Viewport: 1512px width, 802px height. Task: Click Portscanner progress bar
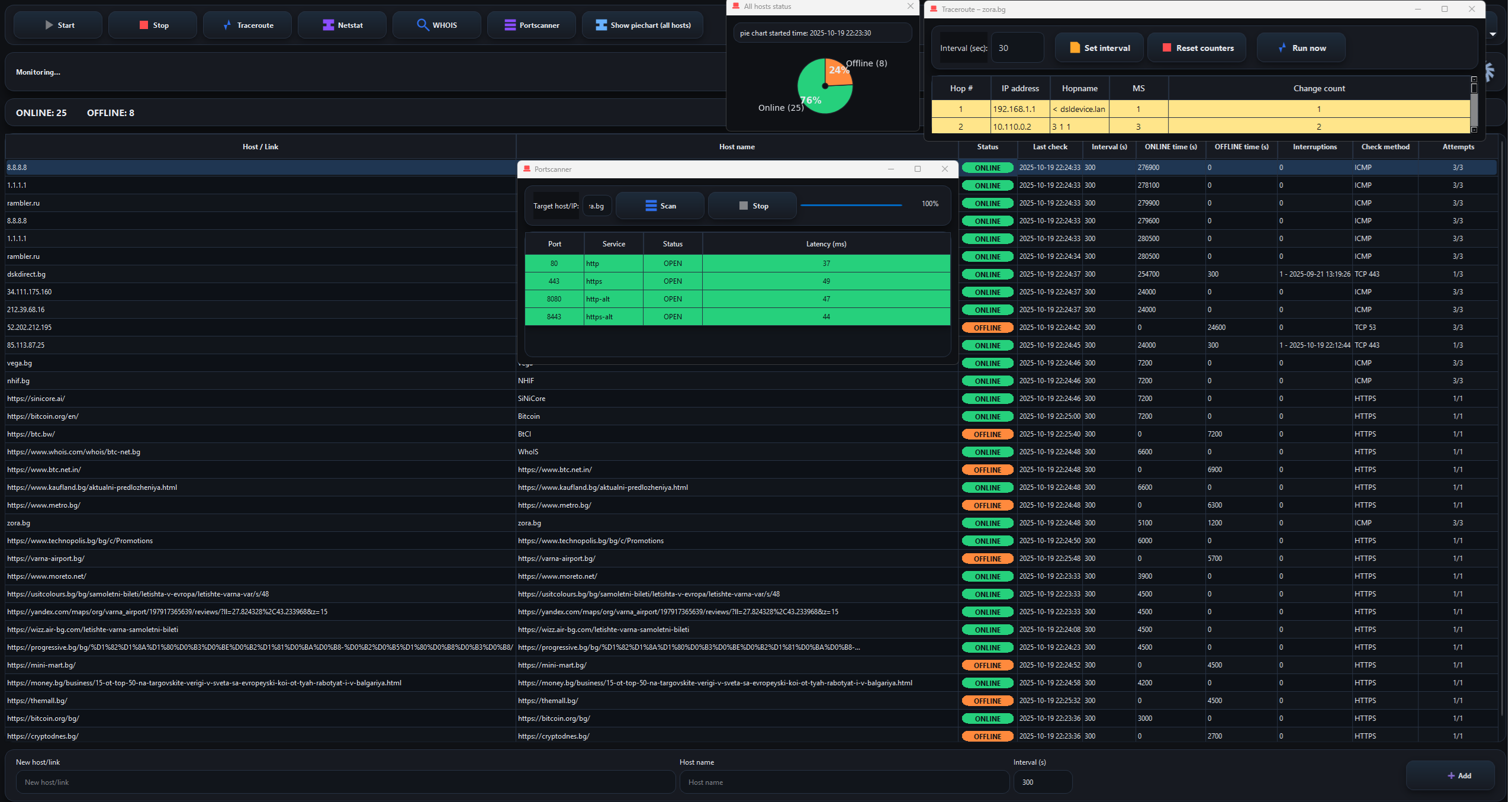click(x=851, y=206)
